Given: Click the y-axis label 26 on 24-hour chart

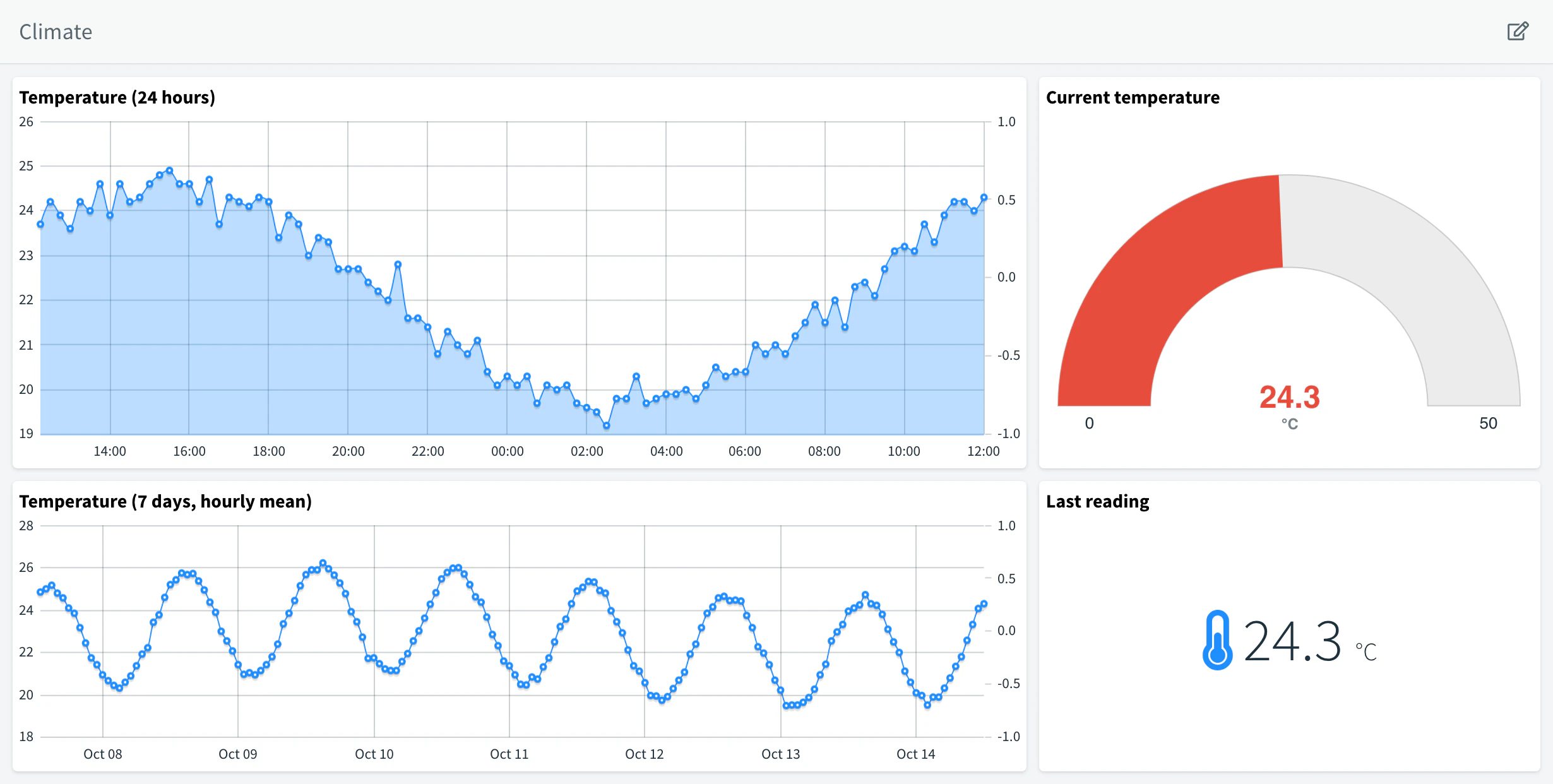Looking at the screenshot, I should tap(26, 122).
